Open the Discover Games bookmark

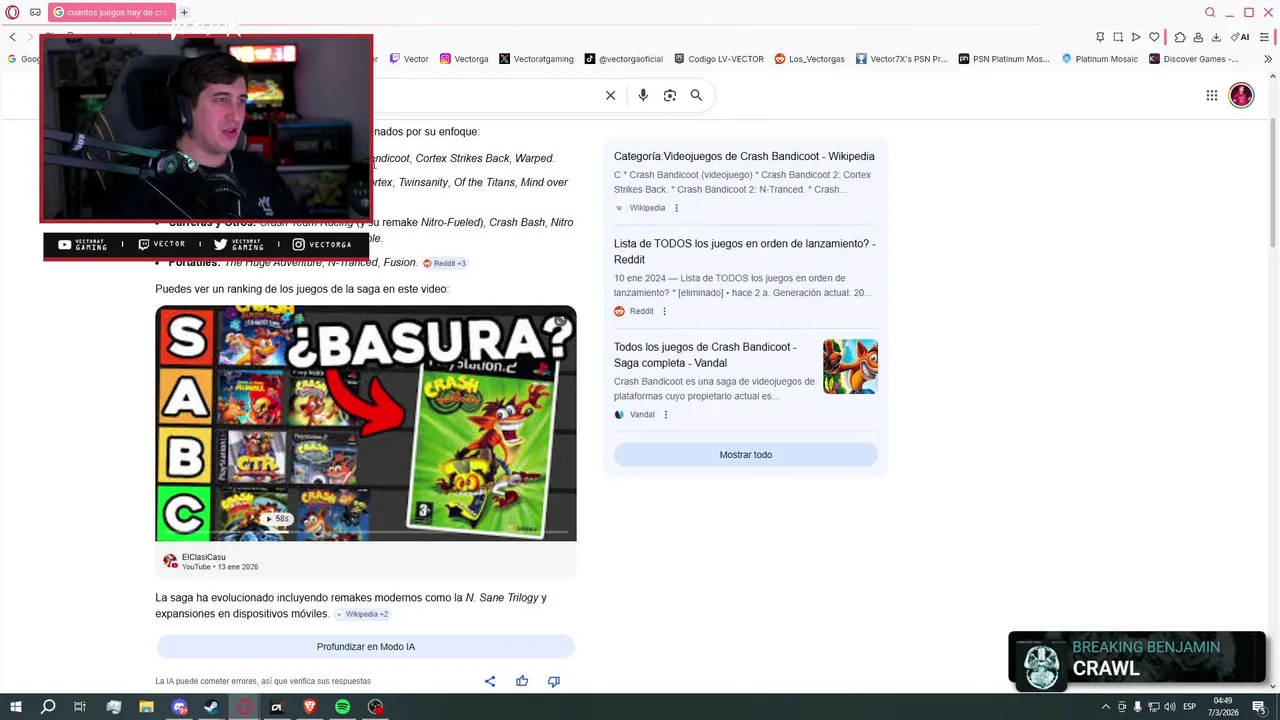pos(1194,59)
